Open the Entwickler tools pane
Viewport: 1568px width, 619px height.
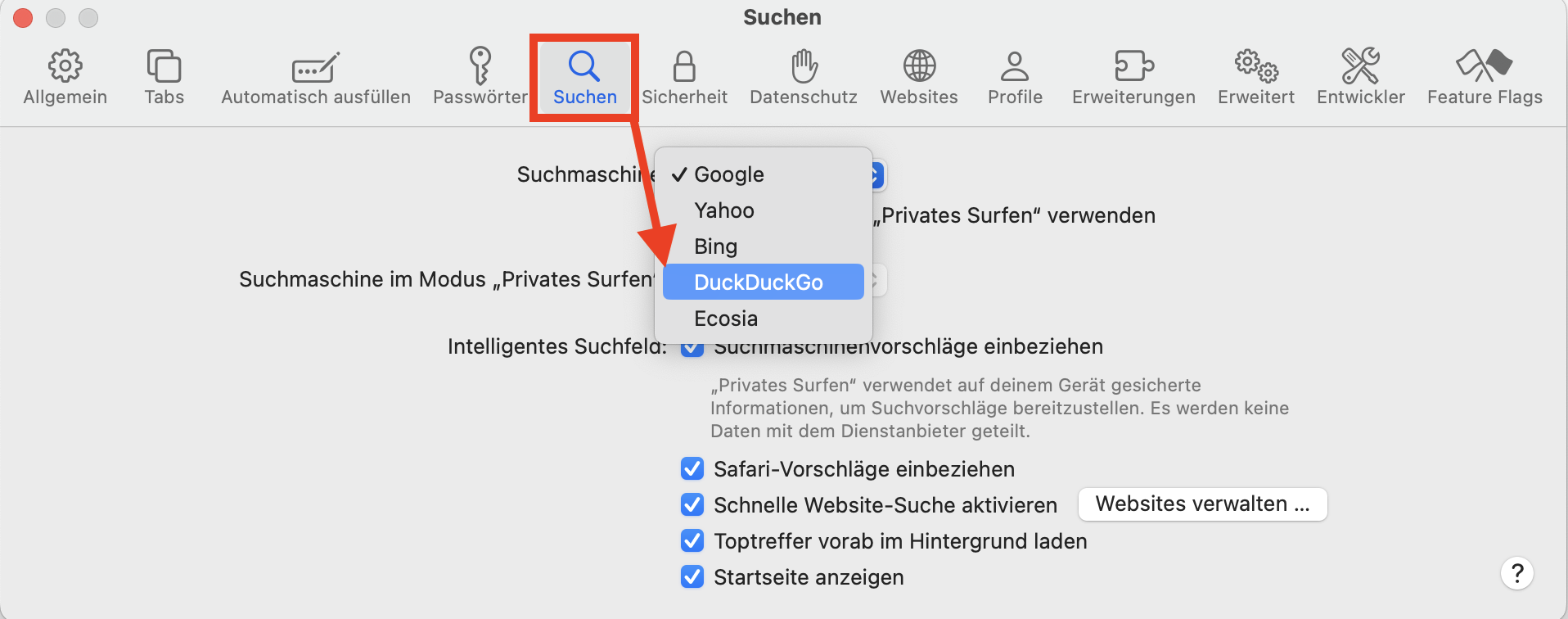coord(1360,77)
